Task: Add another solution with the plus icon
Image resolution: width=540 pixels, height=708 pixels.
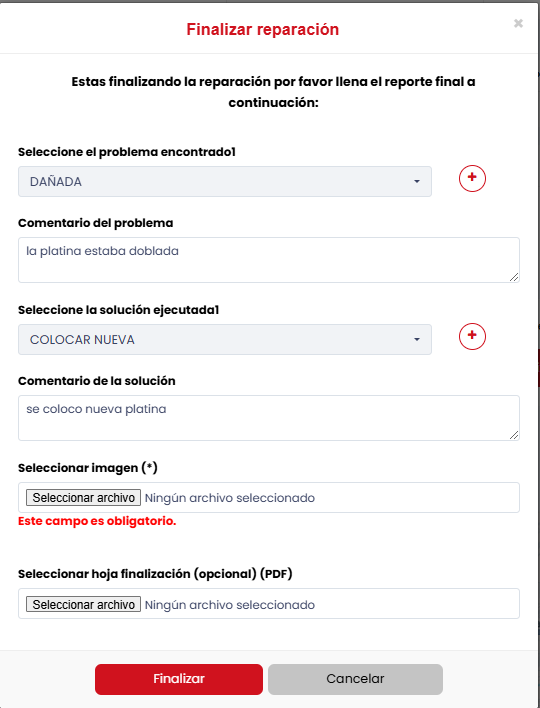Action: [472, 336]
